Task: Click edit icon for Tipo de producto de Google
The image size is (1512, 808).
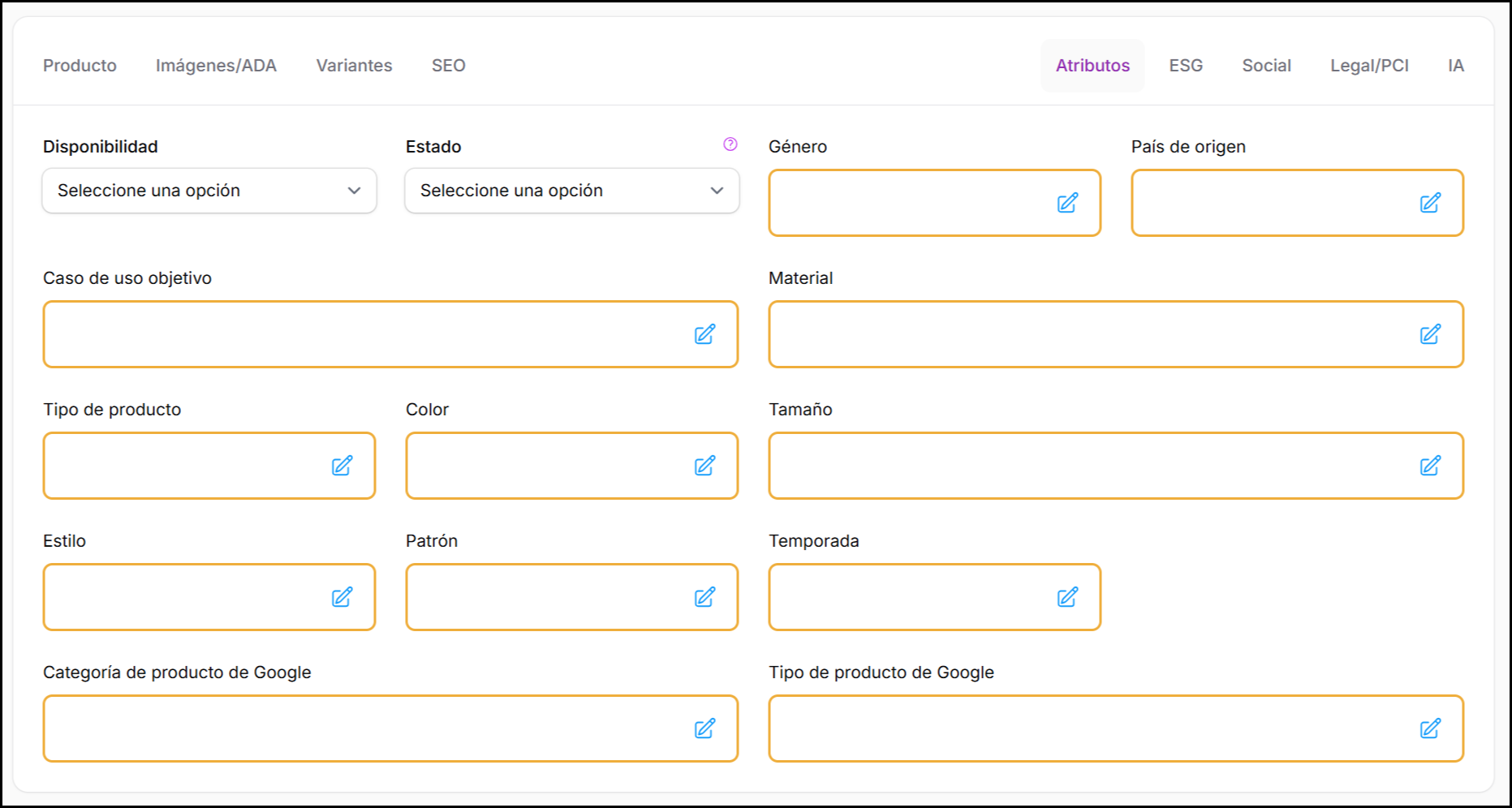Action: click(x=1430, y=728)
